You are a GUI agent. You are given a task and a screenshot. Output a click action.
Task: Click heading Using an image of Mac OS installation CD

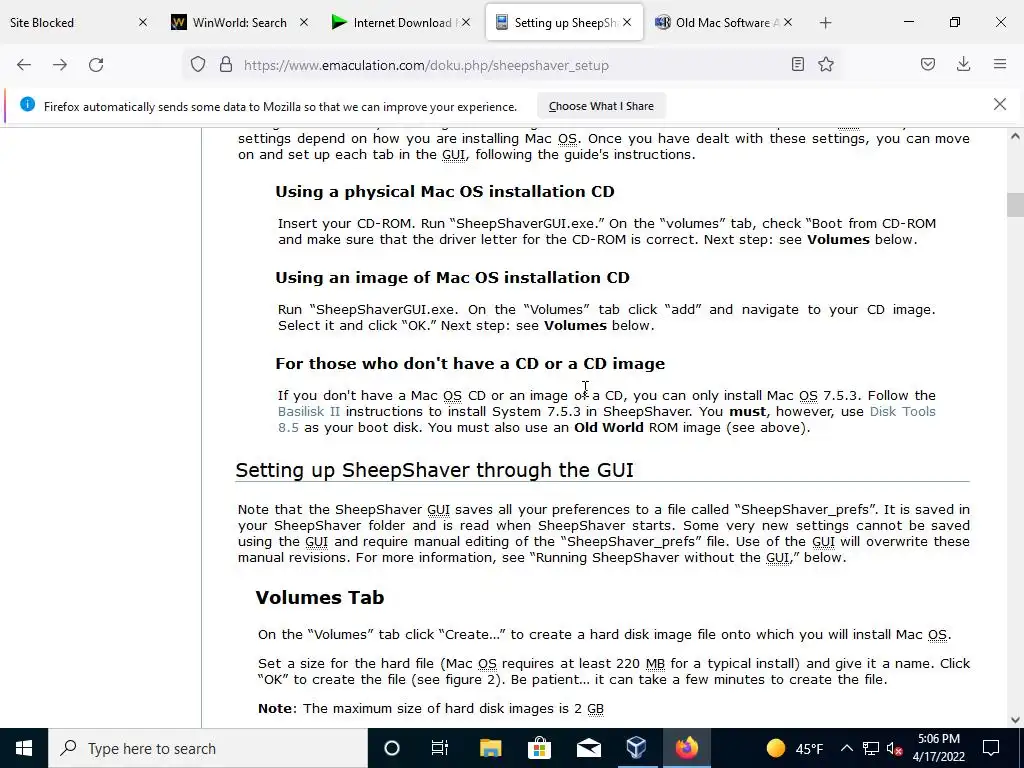452,278
